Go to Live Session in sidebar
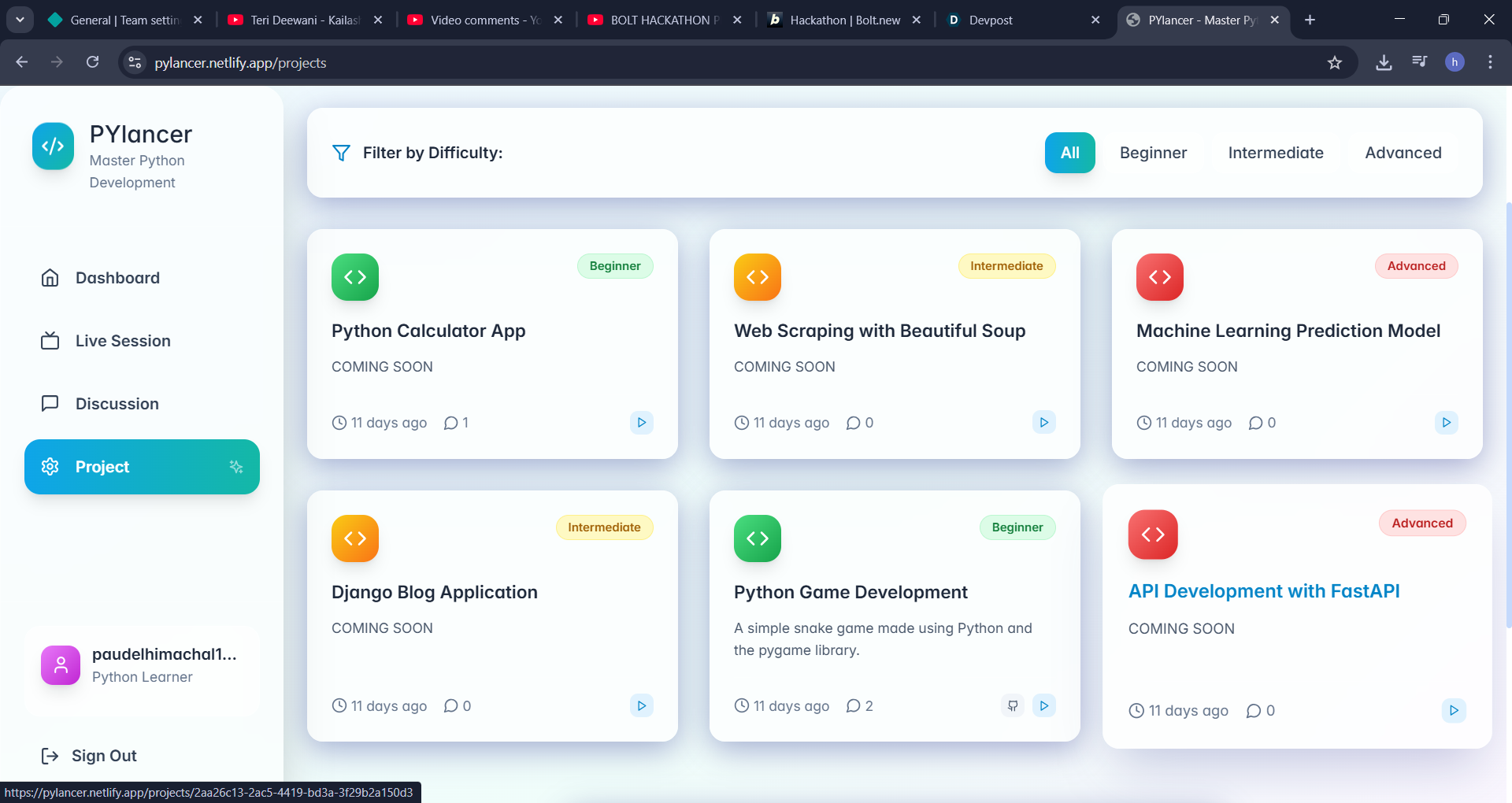This screenshot has height=803, width=1512. 142,341
